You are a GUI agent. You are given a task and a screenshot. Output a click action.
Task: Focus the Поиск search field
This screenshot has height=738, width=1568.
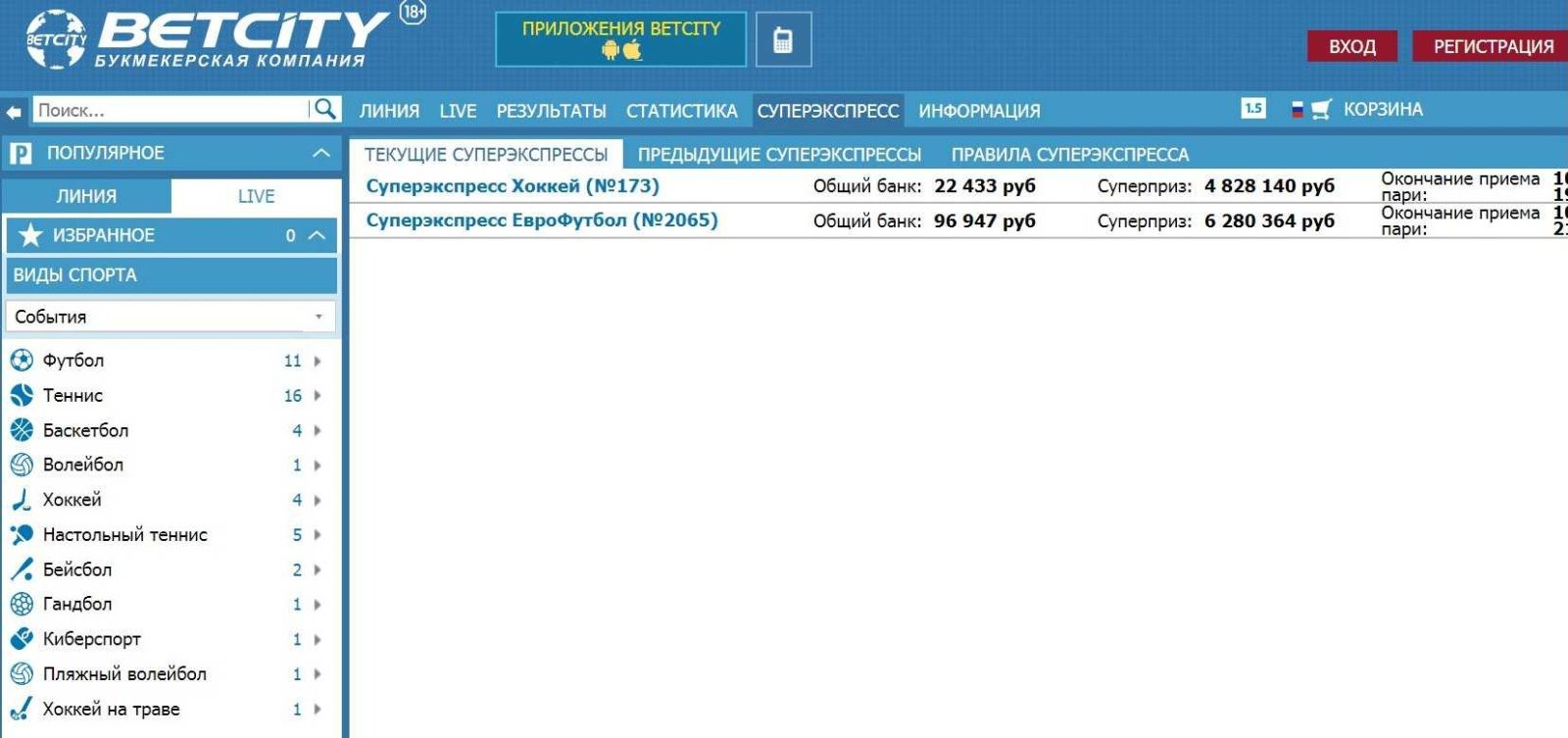171,110
